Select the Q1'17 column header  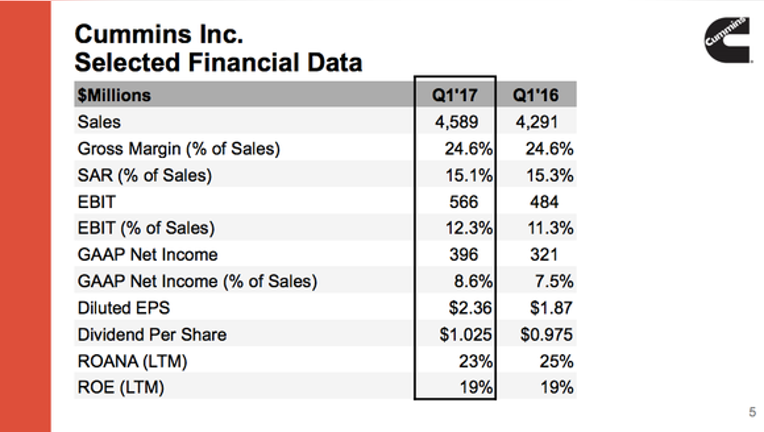pyautogui.click(x=455, y=95)
